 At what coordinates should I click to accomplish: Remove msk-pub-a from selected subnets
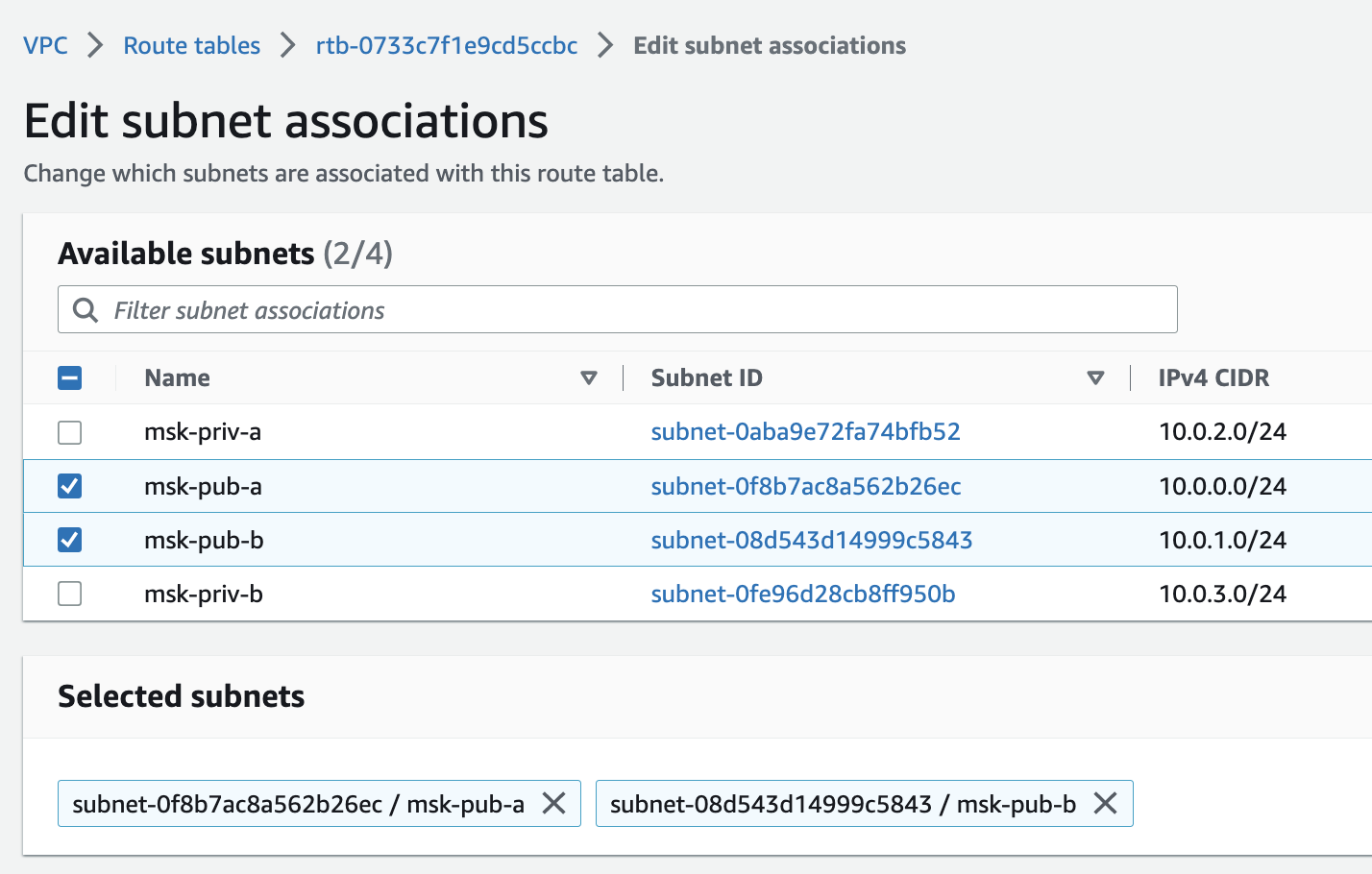[x=554, y=803]
